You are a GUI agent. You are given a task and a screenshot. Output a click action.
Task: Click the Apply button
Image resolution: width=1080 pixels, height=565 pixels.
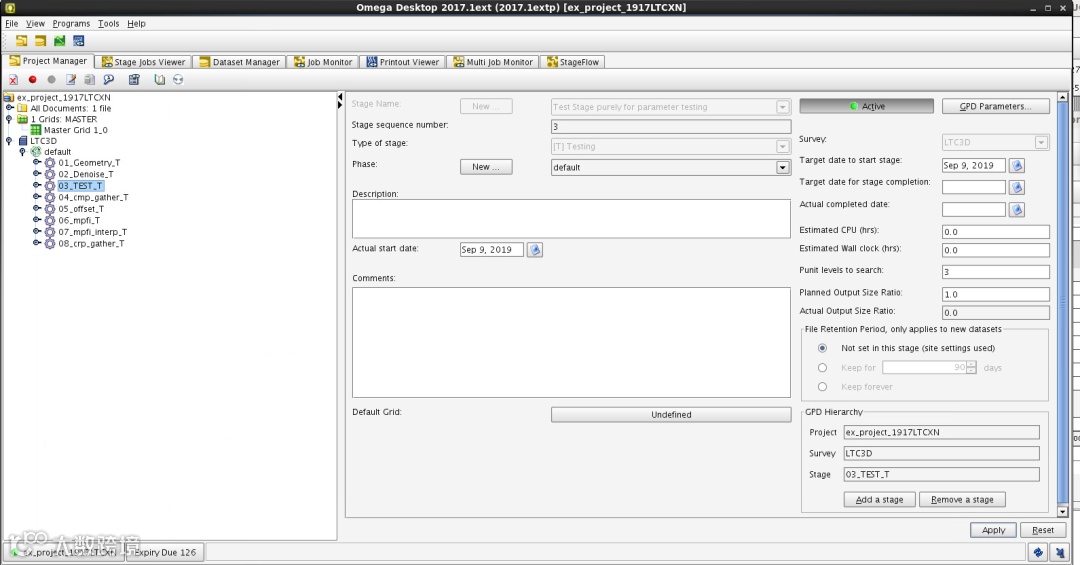[x=993, y=530]
